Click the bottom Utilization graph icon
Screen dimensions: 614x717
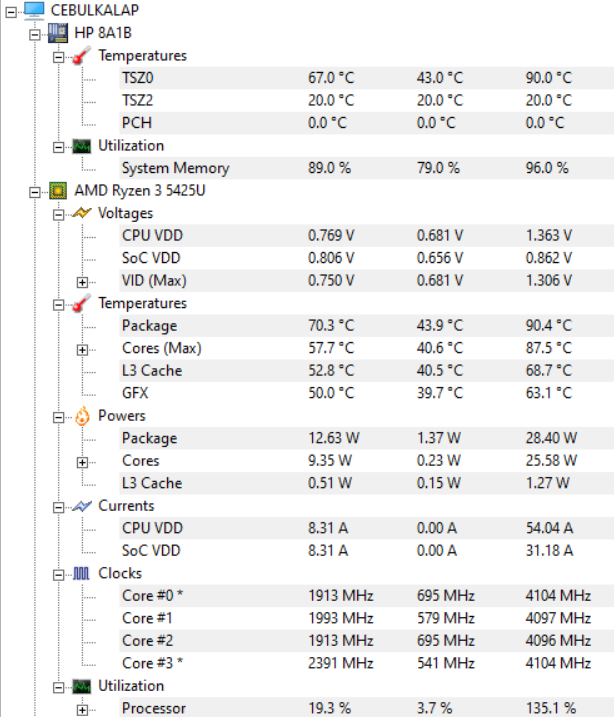click(82, 686)
